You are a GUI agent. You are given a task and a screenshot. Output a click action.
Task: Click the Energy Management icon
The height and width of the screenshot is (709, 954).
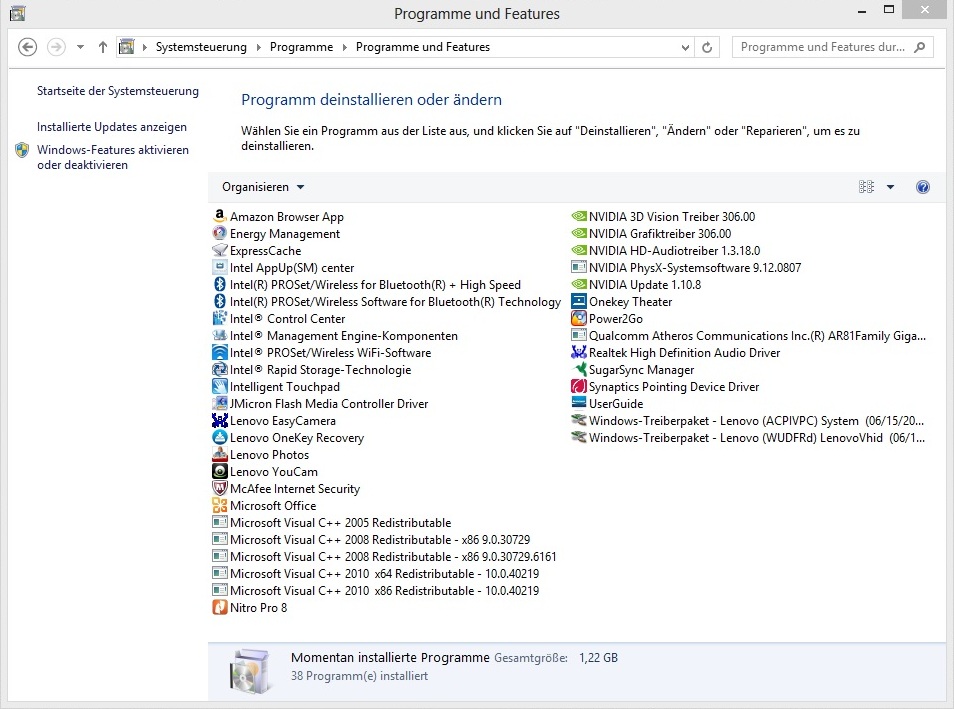(220, 233)
